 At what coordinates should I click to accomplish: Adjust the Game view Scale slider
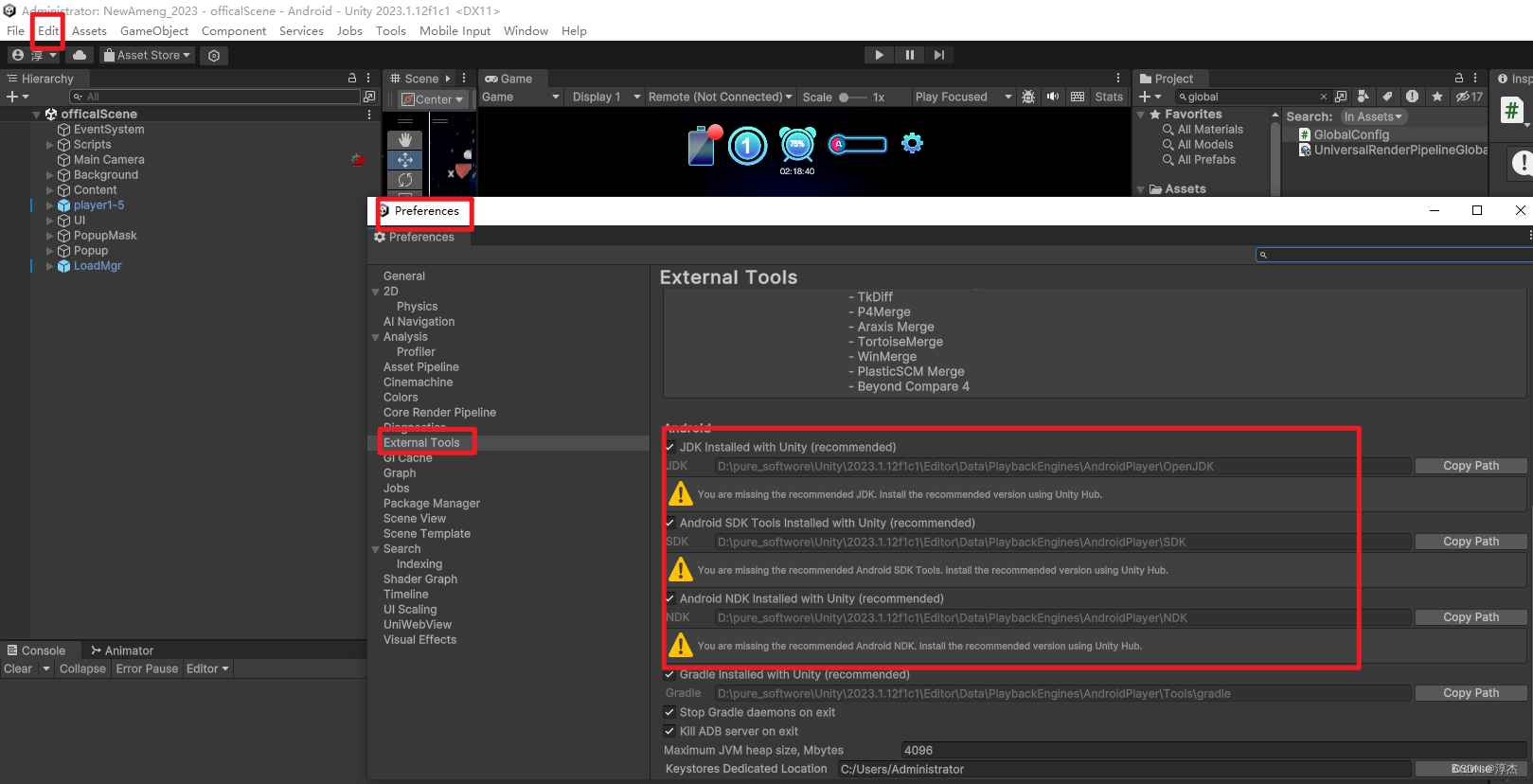852,97
